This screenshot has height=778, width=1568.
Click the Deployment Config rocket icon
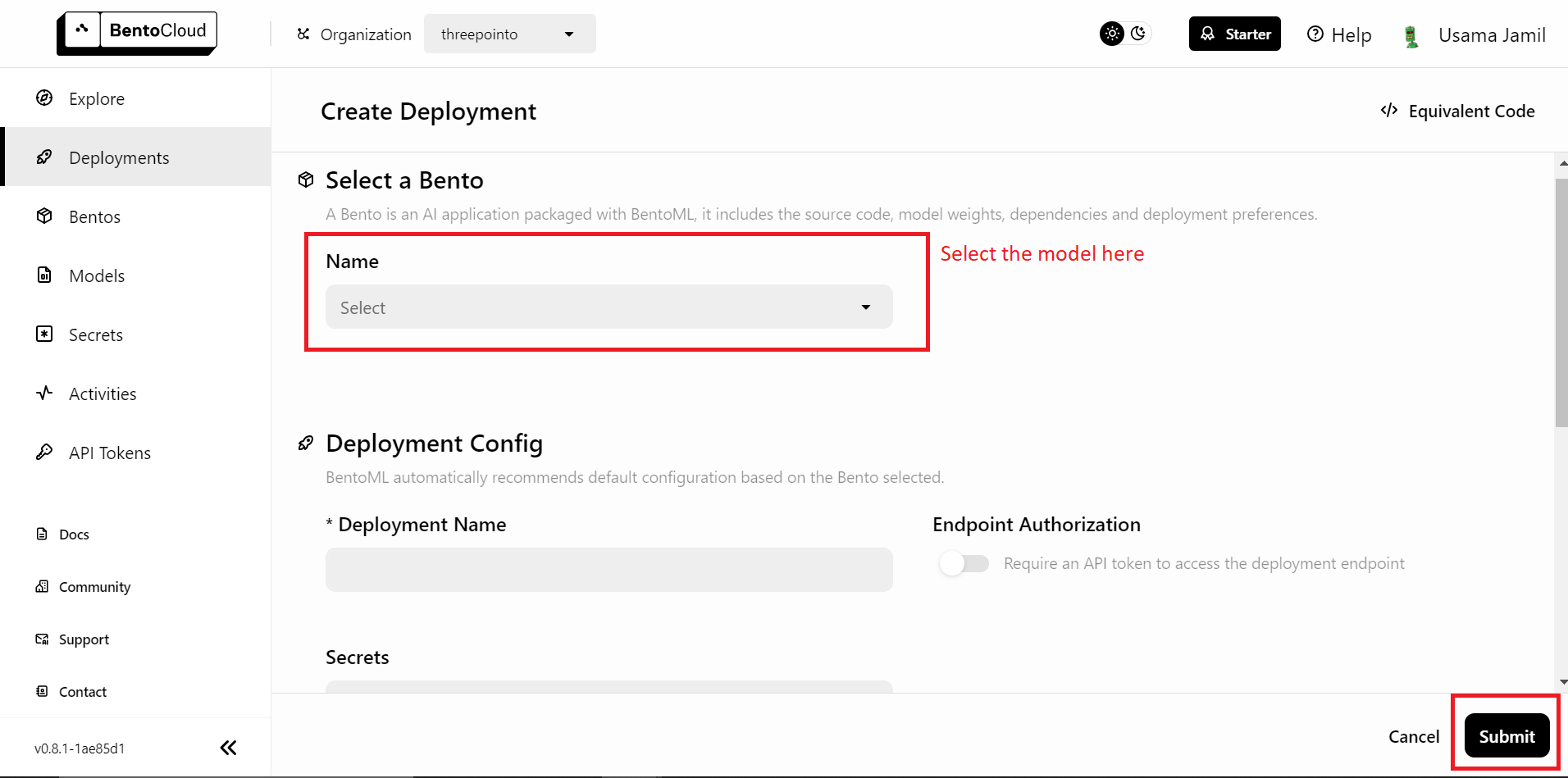[306, 444]
